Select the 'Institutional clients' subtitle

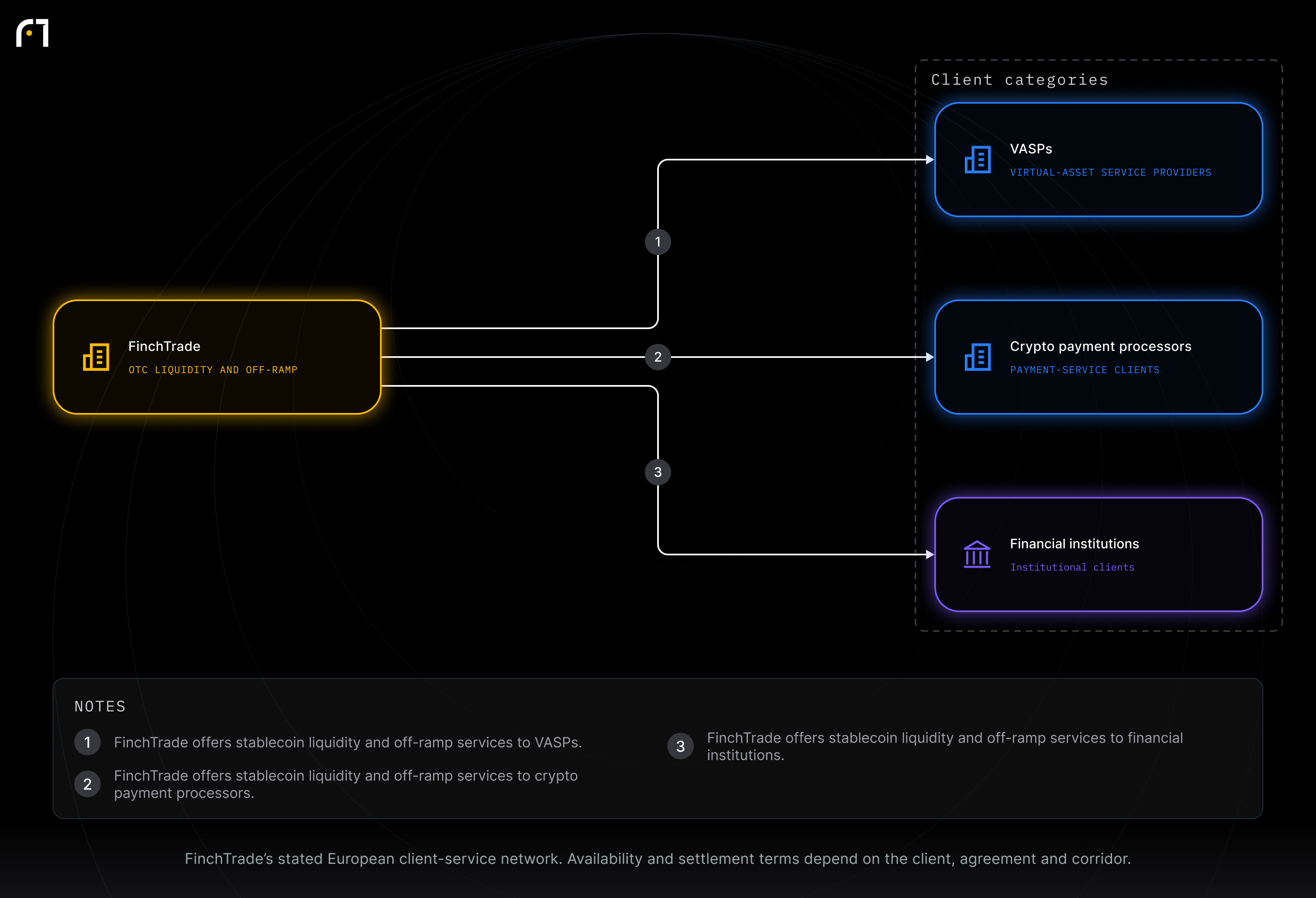click(x=1072, y=567)
